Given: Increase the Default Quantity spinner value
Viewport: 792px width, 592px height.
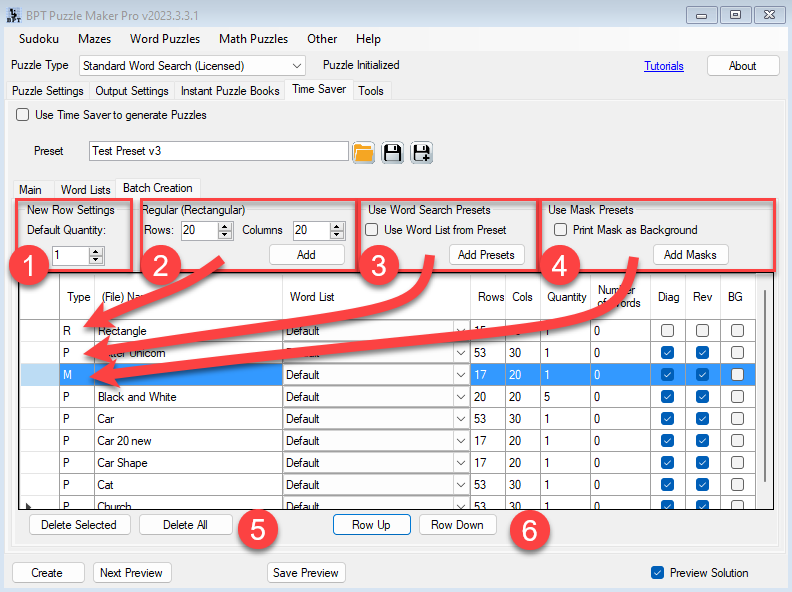Looking at the screenshot, I should coord(96,251).
